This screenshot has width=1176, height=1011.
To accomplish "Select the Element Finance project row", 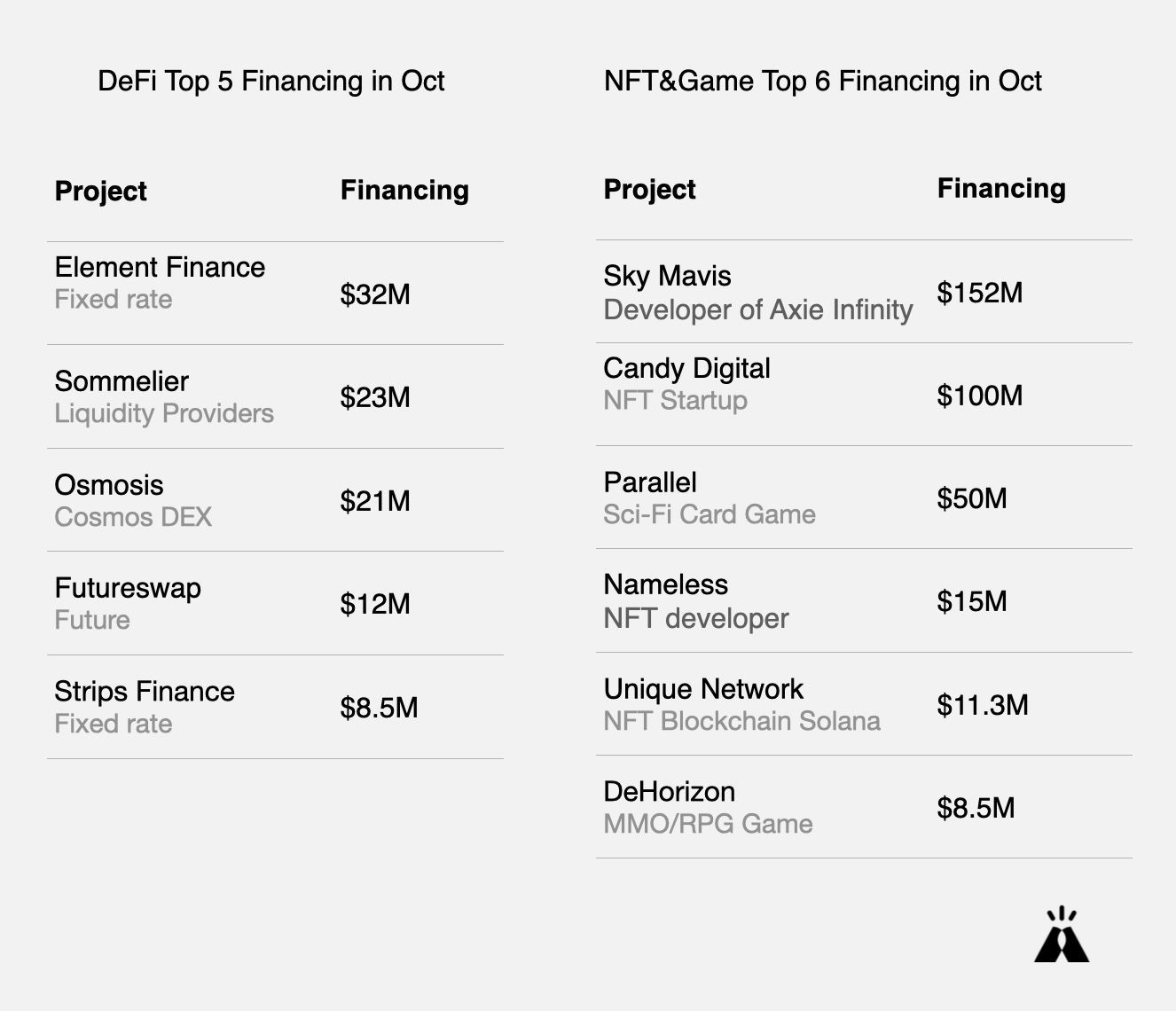I will coord(275,294).
